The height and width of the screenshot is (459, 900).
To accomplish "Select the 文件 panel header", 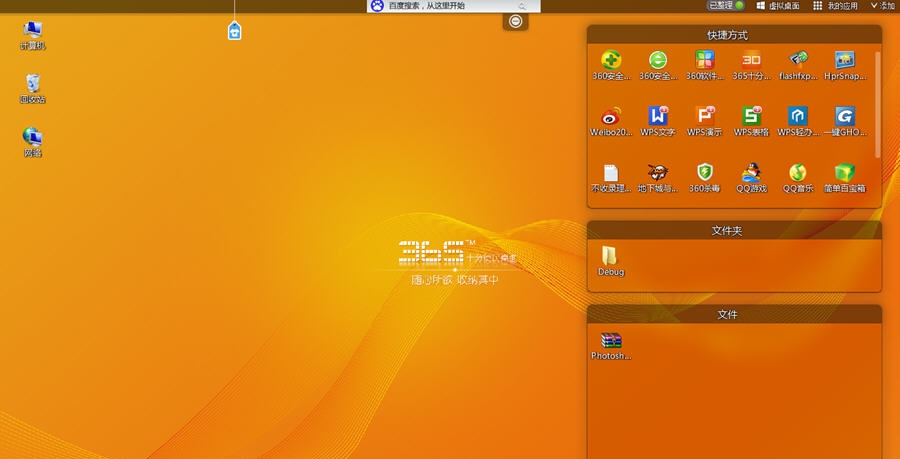I will click(734, 314).
